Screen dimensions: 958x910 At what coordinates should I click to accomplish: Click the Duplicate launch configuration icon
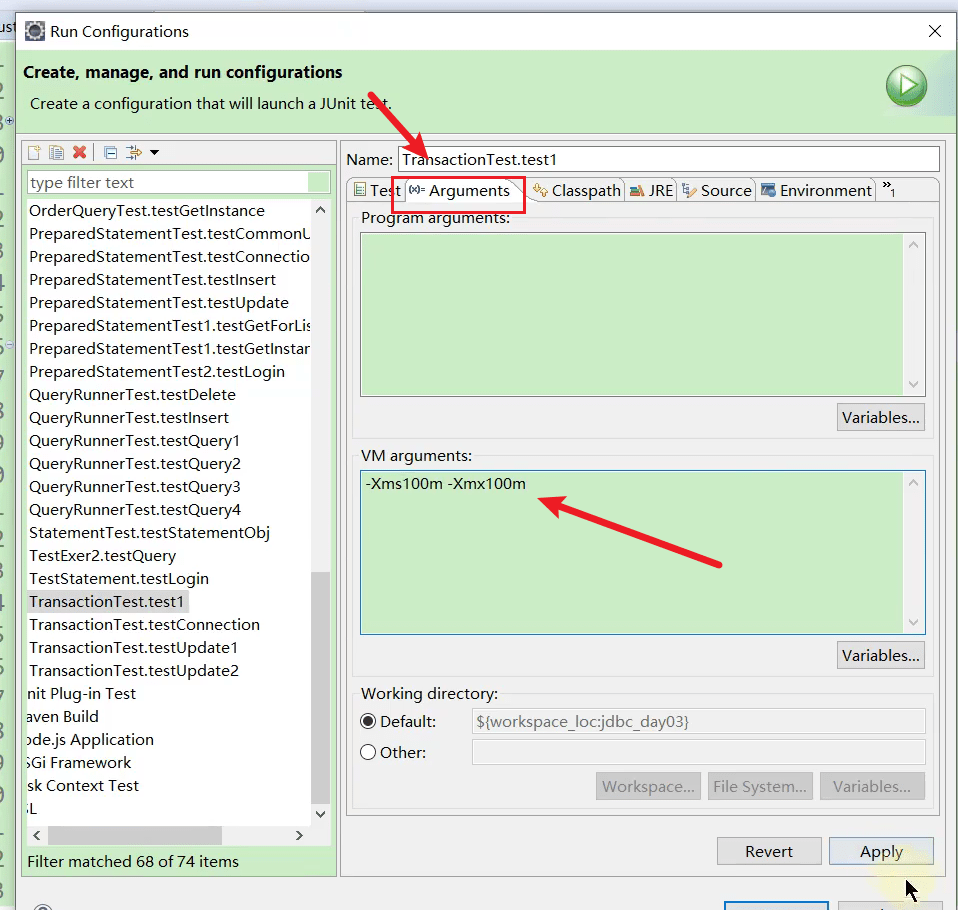click(x=57, y=153)
